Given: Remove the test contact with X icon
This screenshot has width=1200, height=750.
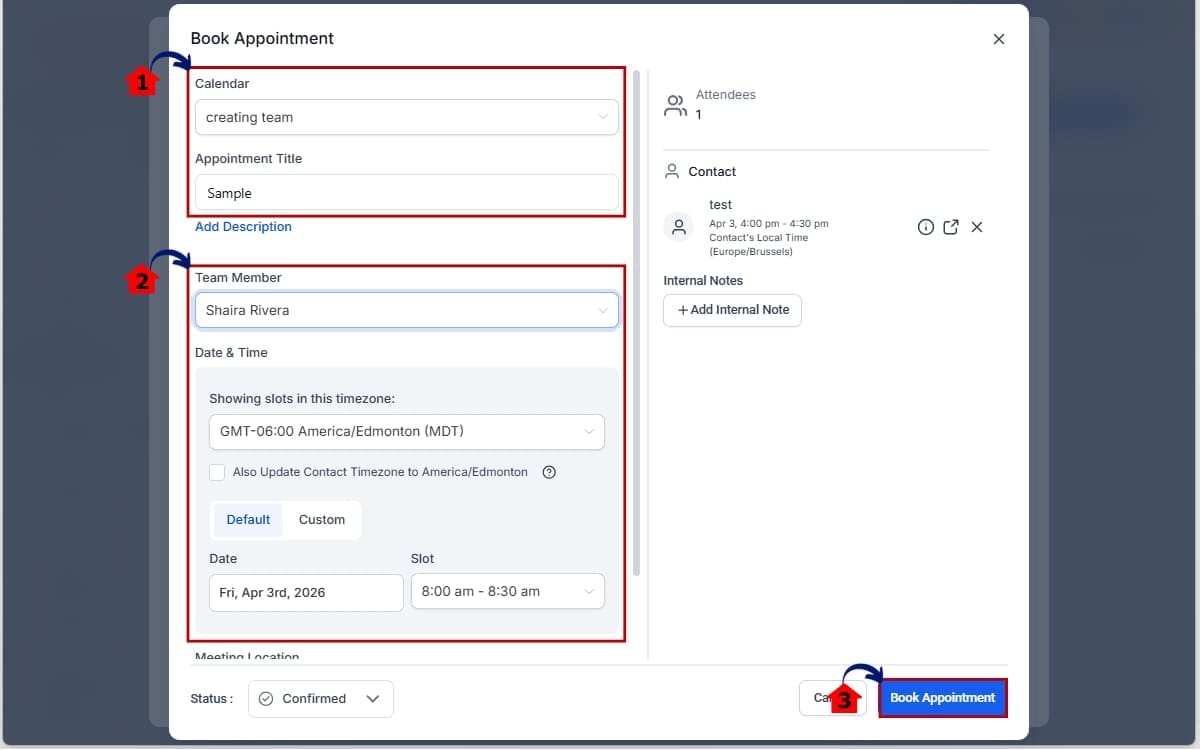Looking at the screenshot, I should tap(977, 227).
